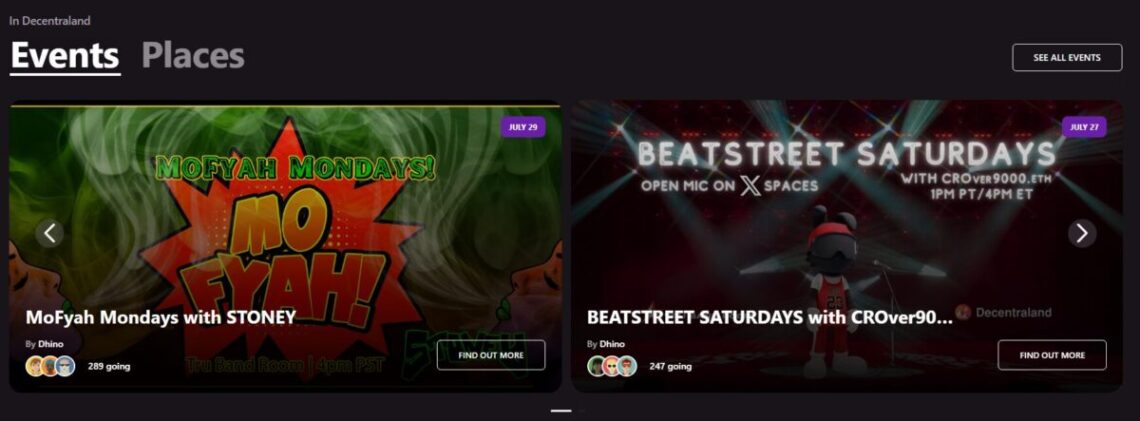Click last attendee avatar on BEATSTREET event
This screenshot has height=421, width=1140.
(627, 366)
